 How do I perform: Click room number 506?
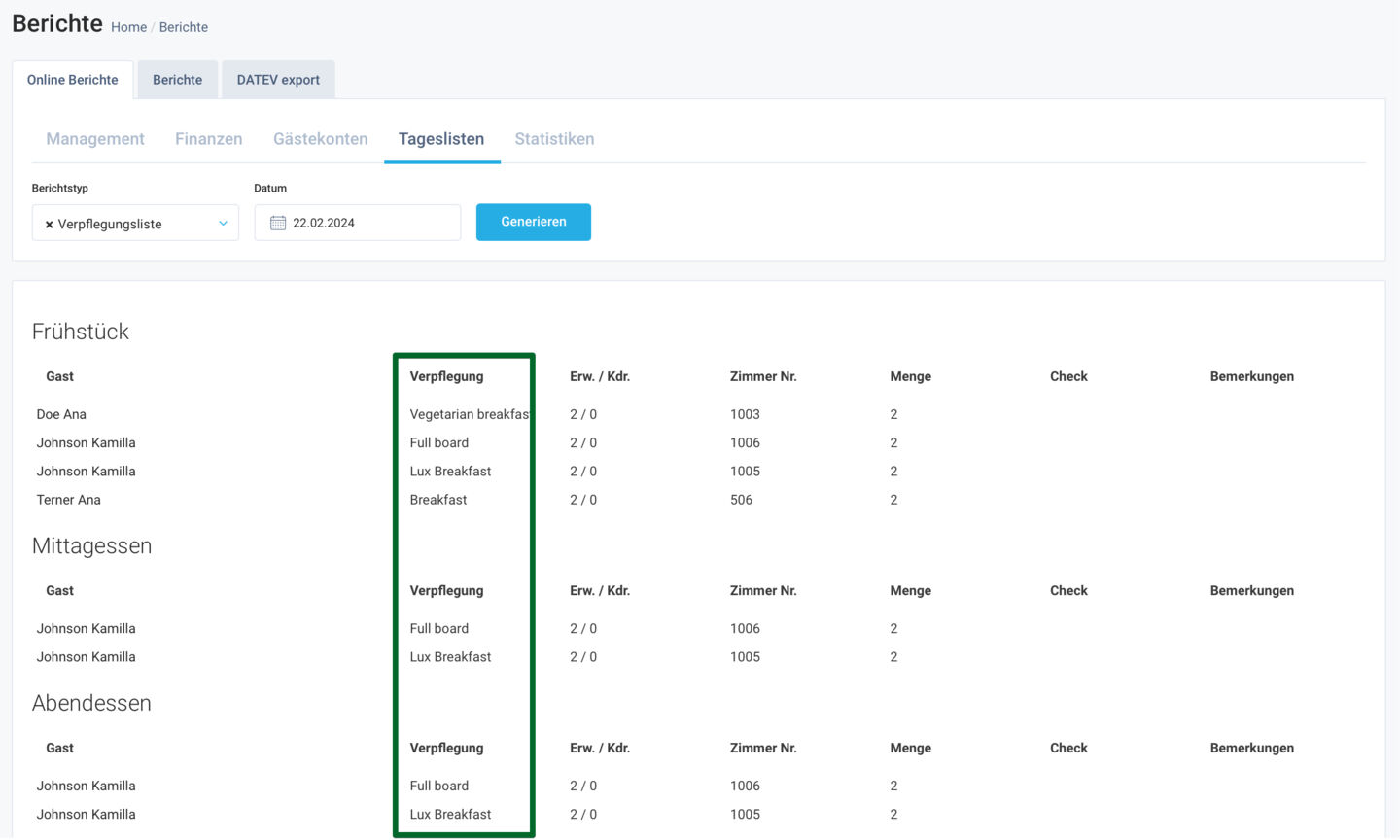[x=741, y=500]
